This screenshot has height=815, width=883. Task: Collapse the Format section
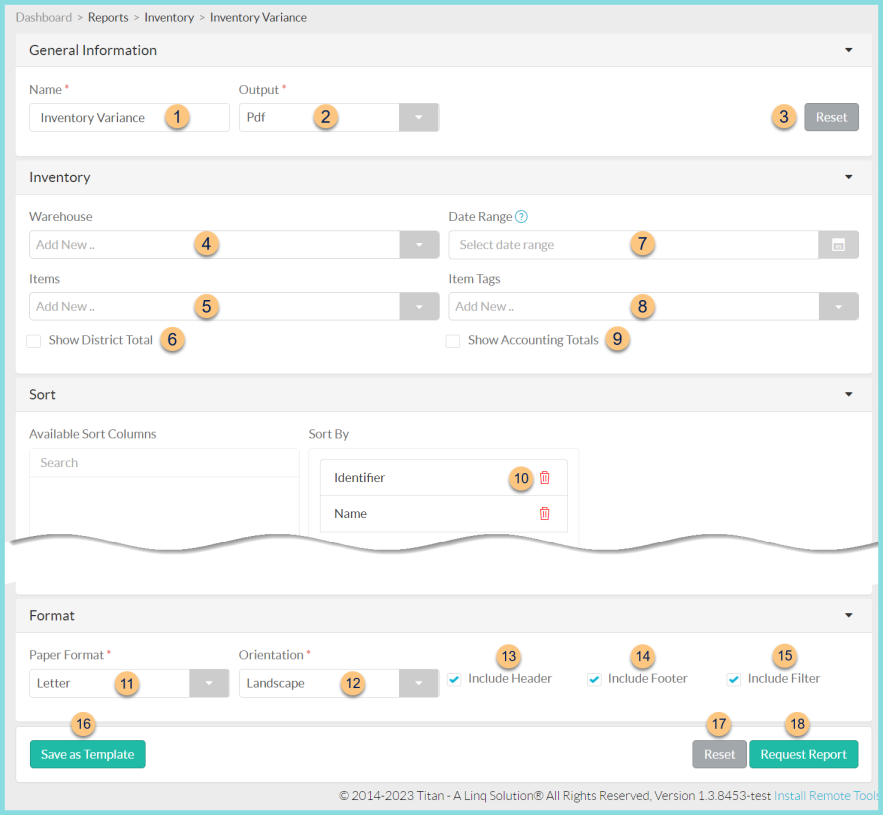[848, 615]
